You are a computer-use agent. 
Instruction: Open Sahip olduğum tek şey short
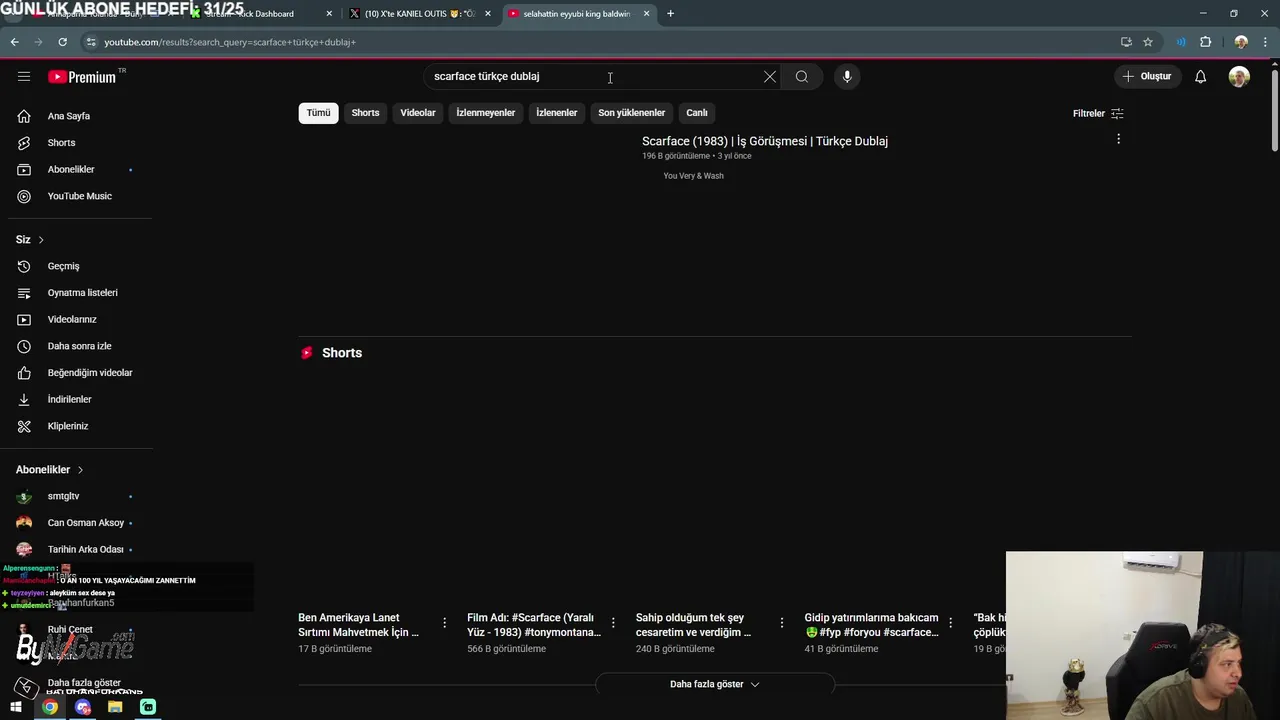coord(693,625)
